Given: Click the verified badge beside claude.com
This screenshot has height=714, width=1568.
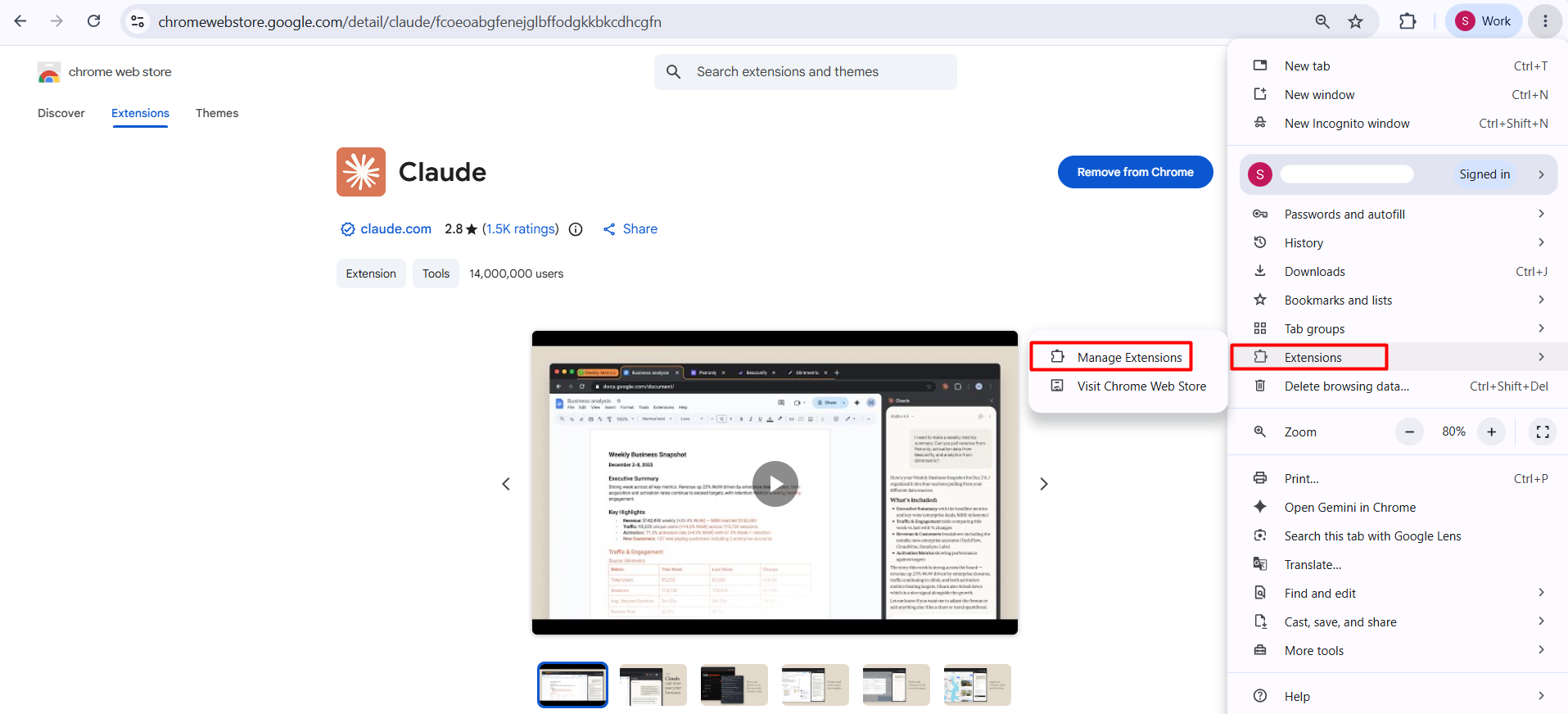Looking at the screenshot, I should pos(347,229).
